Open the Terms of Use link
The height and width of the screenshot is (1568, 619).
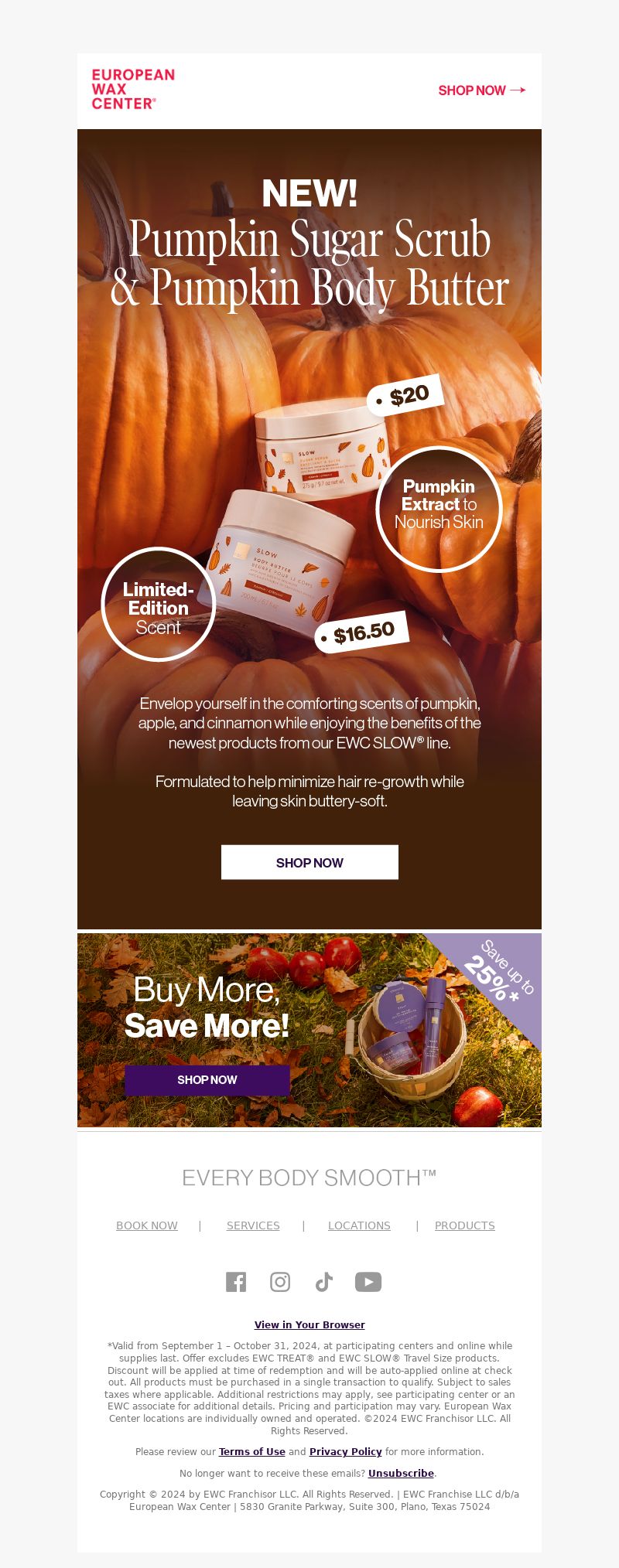pos(252,1452)
